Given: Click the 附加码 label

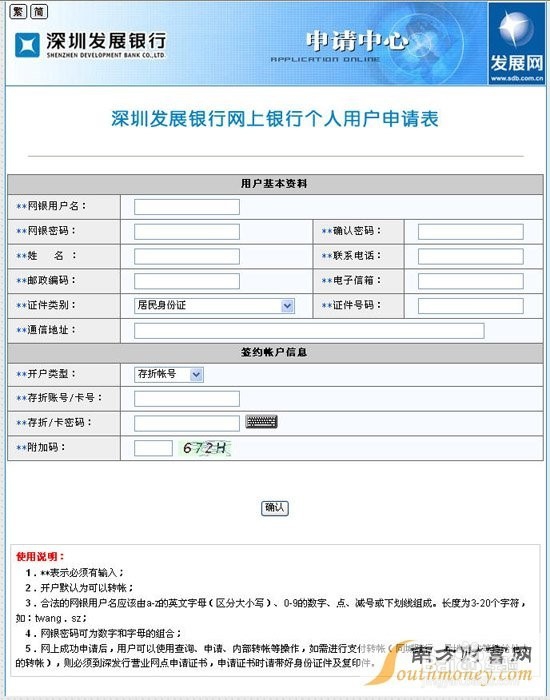Looking at the screenshot, I should [41, 447].
